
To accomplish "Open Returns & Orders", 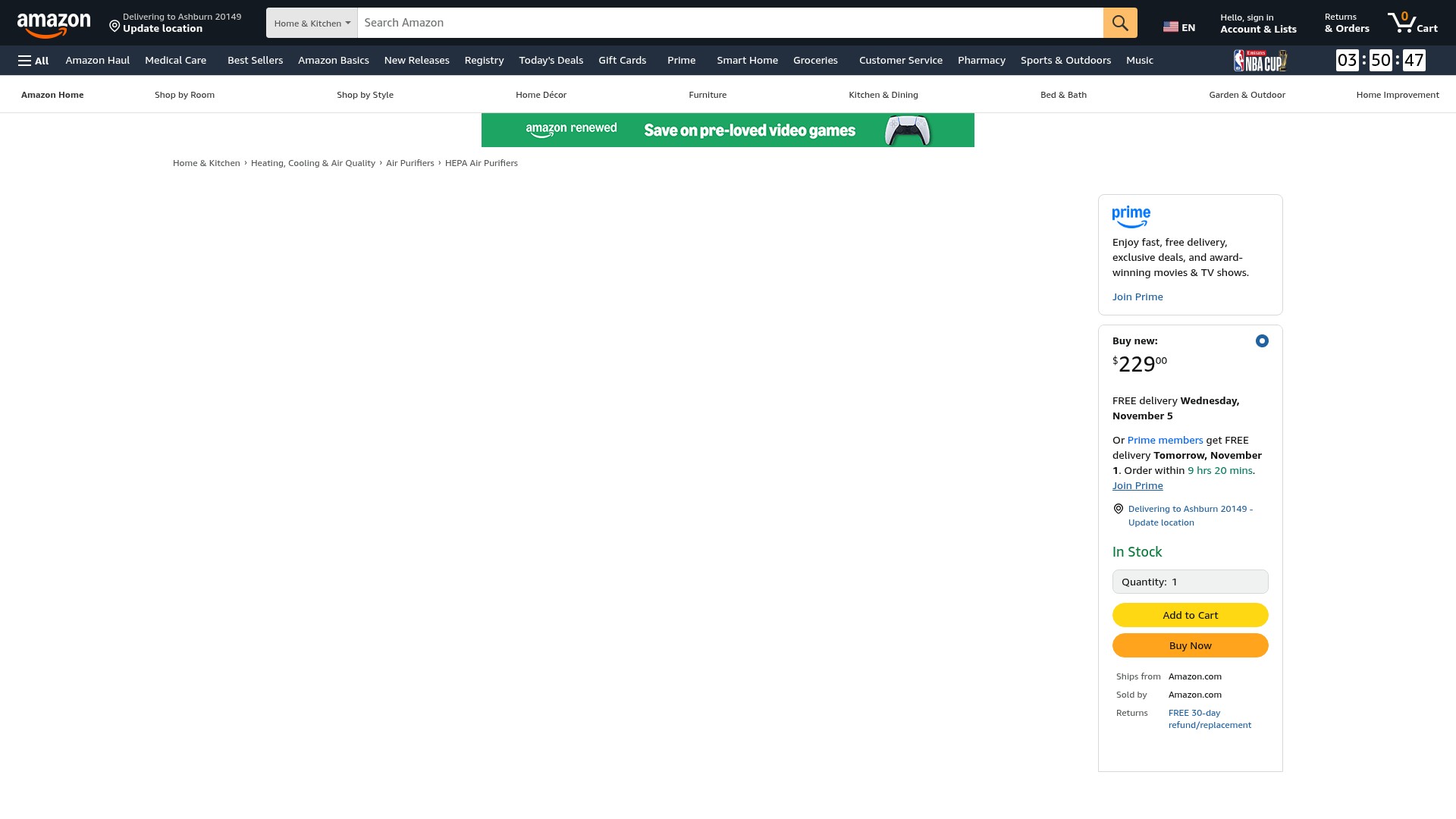I will [x=1347, y=24].
